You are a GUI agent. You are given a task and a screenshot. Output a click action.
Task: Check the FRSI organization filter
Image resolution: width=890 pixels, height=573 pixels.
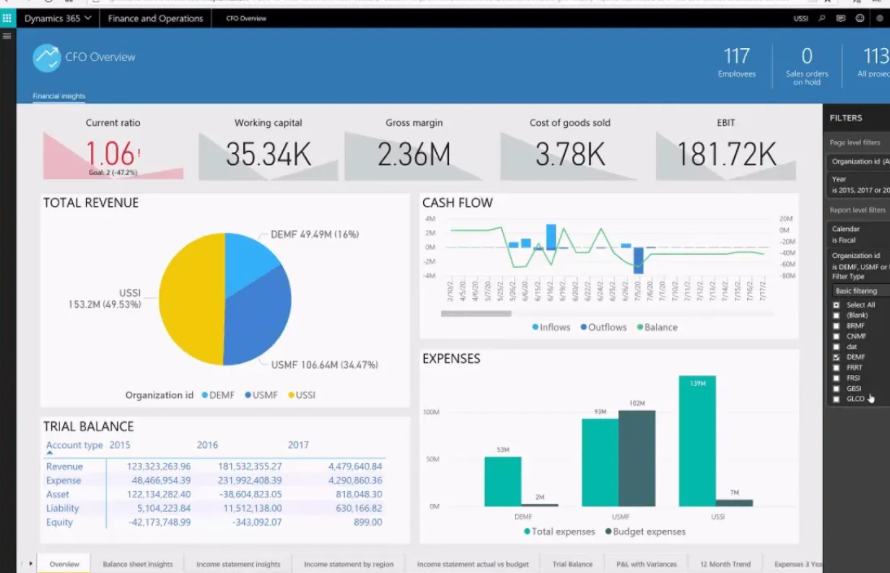(836, 378)
